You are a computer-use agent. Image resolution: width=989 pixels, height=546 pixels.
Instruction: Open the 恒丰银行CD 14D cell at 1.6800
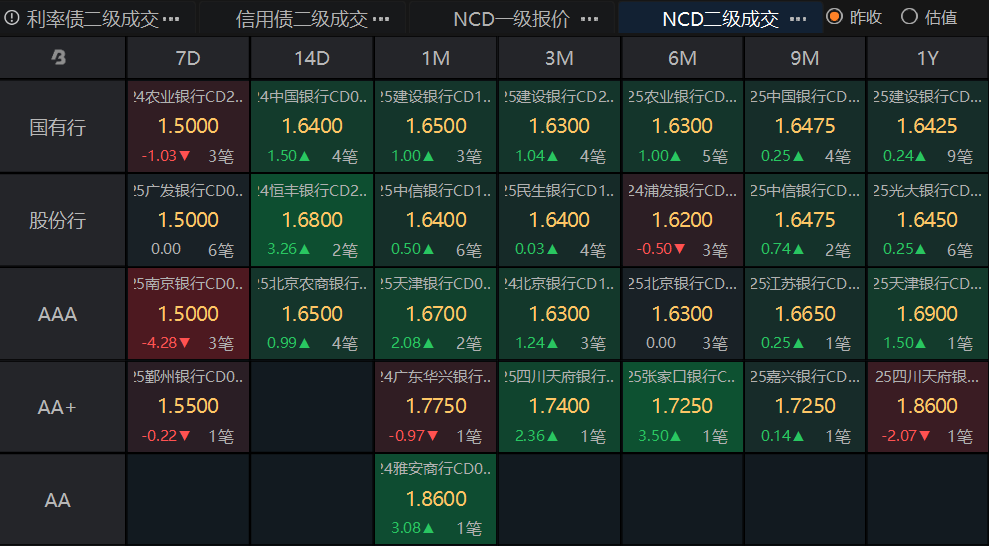click(312, 220)
